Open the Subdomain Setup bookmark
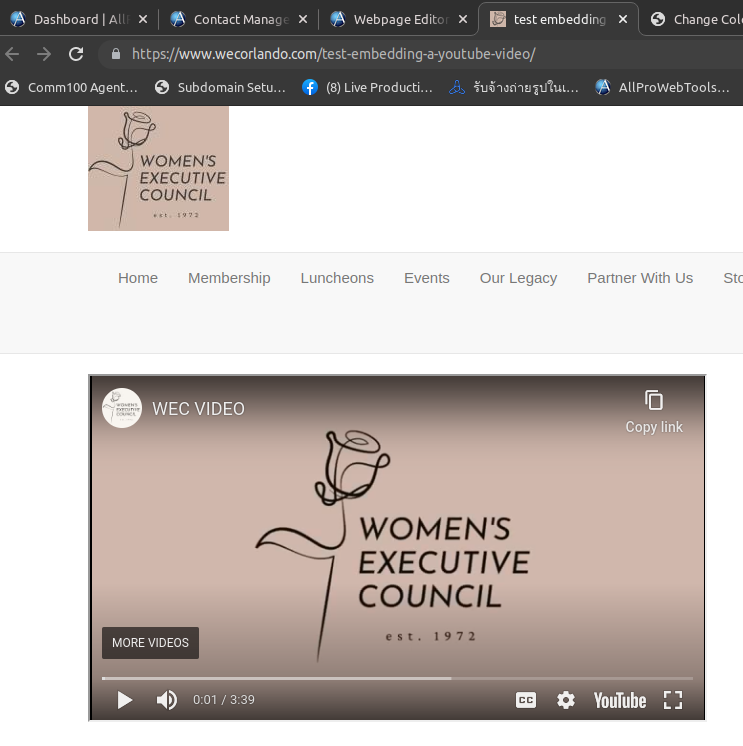 pyautogui.click(x=221, y=88)
